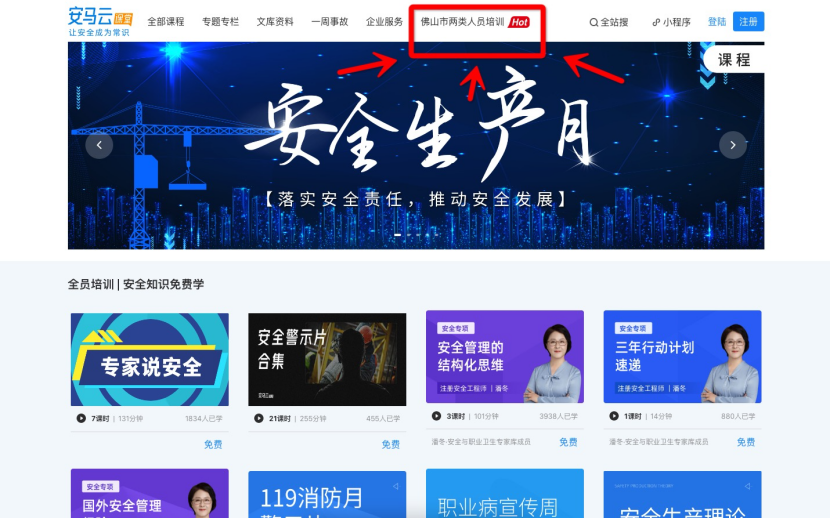Open 全部课程 menu item
The width and height of the screenshot is (831, 519).
click(166, 22)
